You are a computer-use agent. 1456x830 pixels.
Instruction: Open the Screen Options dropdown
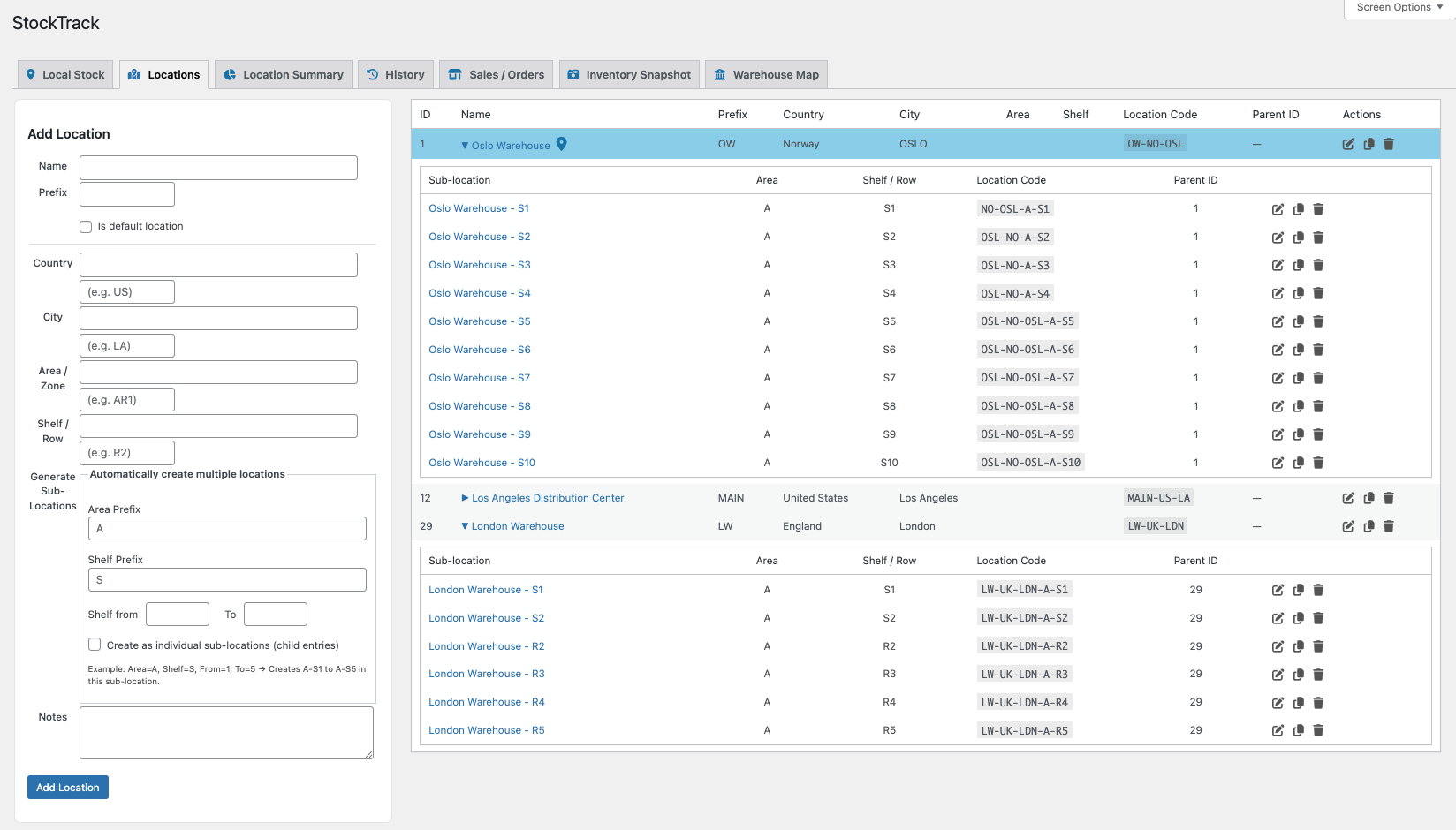click(x=1399, y=8)
